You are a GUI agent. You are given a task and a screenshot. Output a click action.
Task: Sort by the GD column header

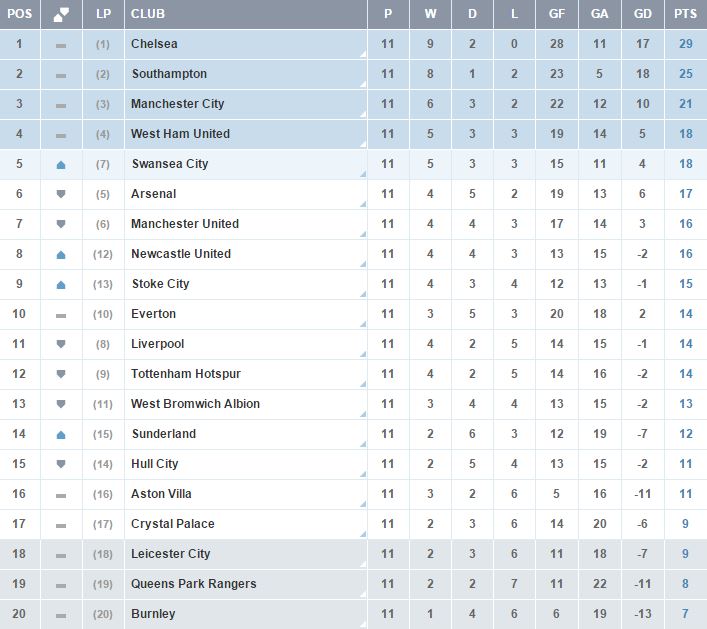(643, 14)
